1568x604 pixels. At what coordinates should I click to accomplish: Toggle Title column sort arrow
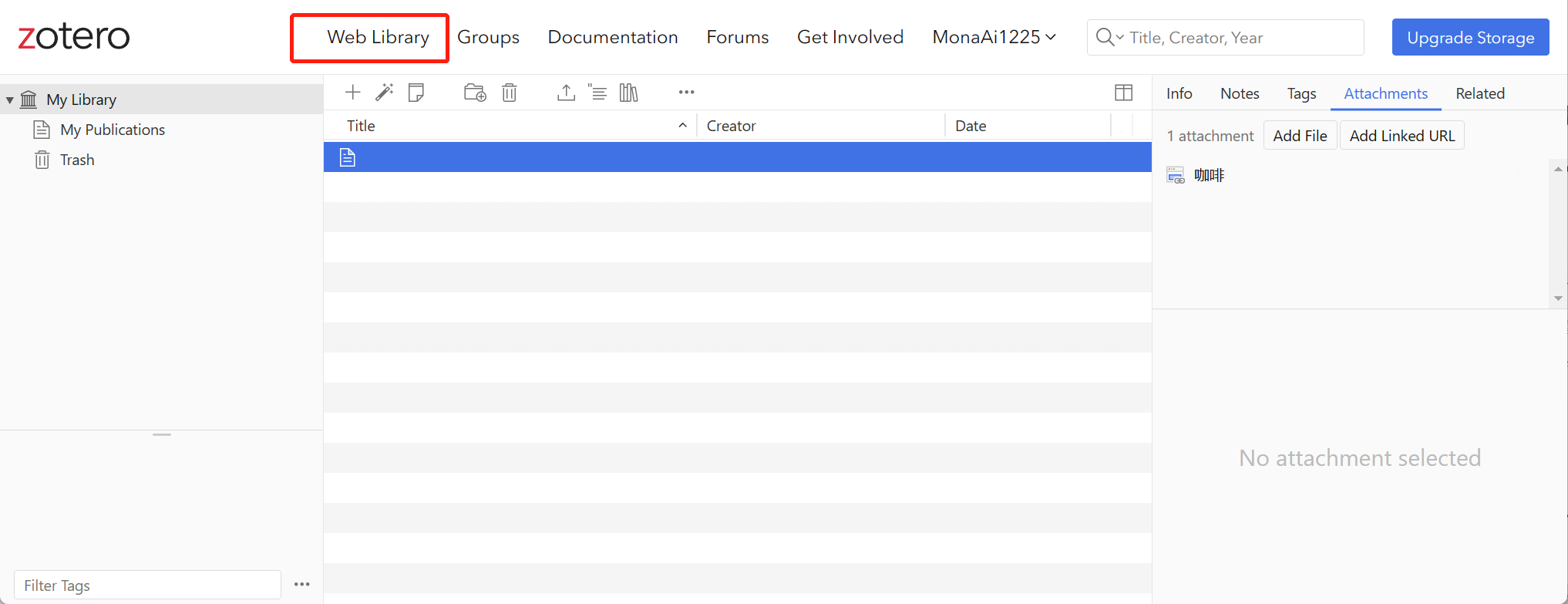tap(682, 125)
